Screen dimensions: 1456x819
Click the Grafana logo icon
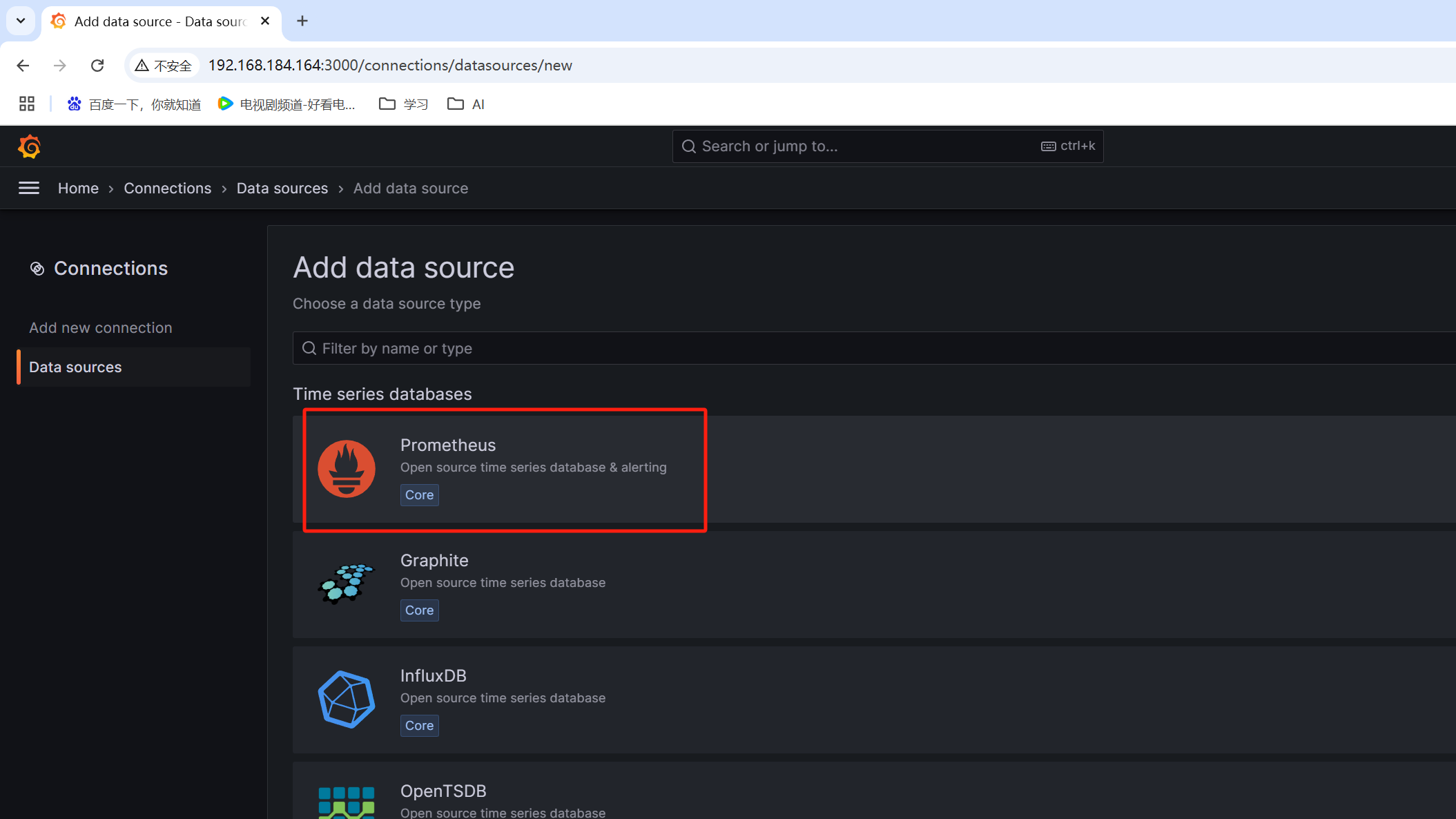coord(29,146)
